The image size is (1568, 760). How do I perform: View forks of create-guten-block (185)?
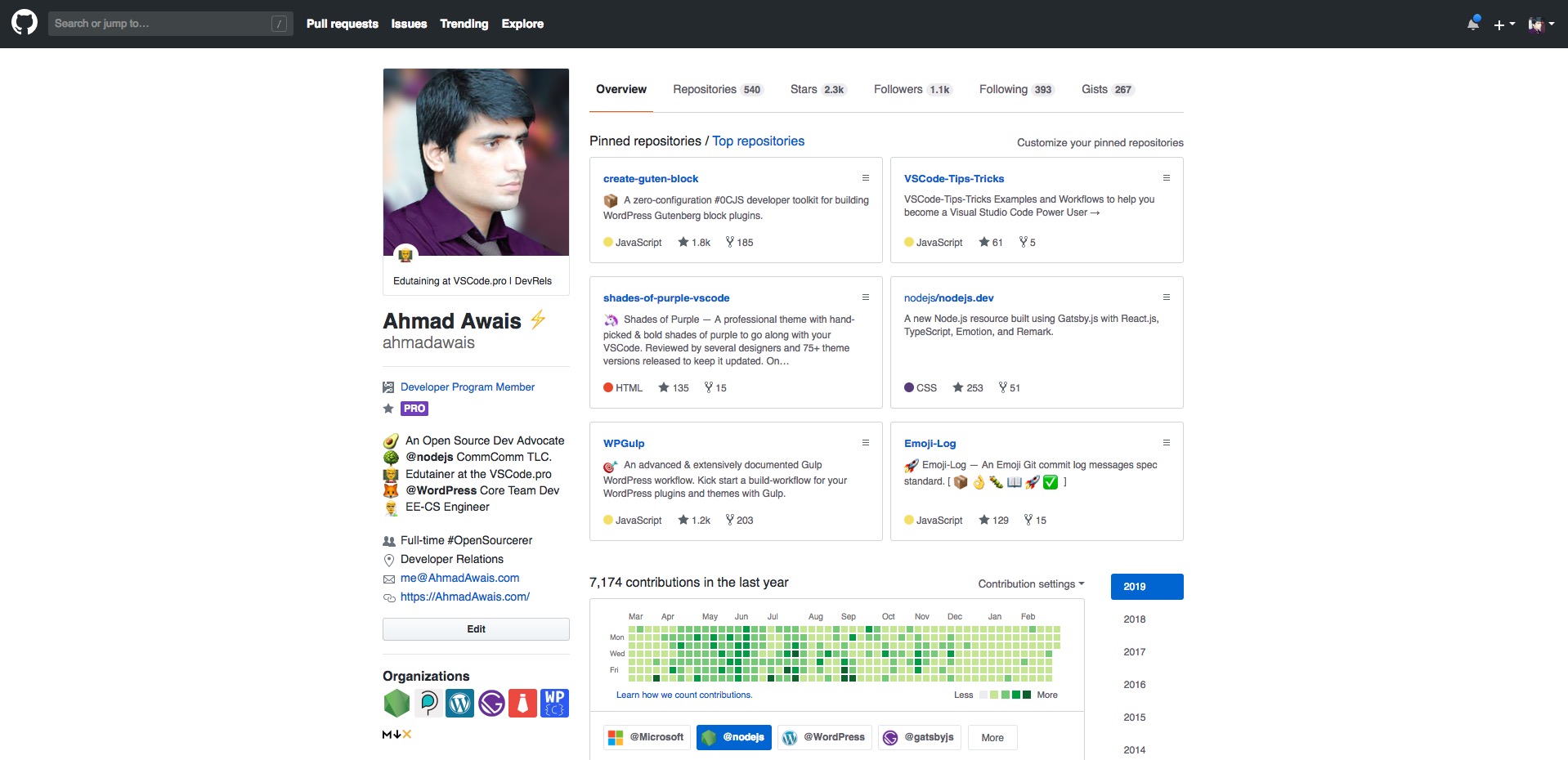(740, 242)
